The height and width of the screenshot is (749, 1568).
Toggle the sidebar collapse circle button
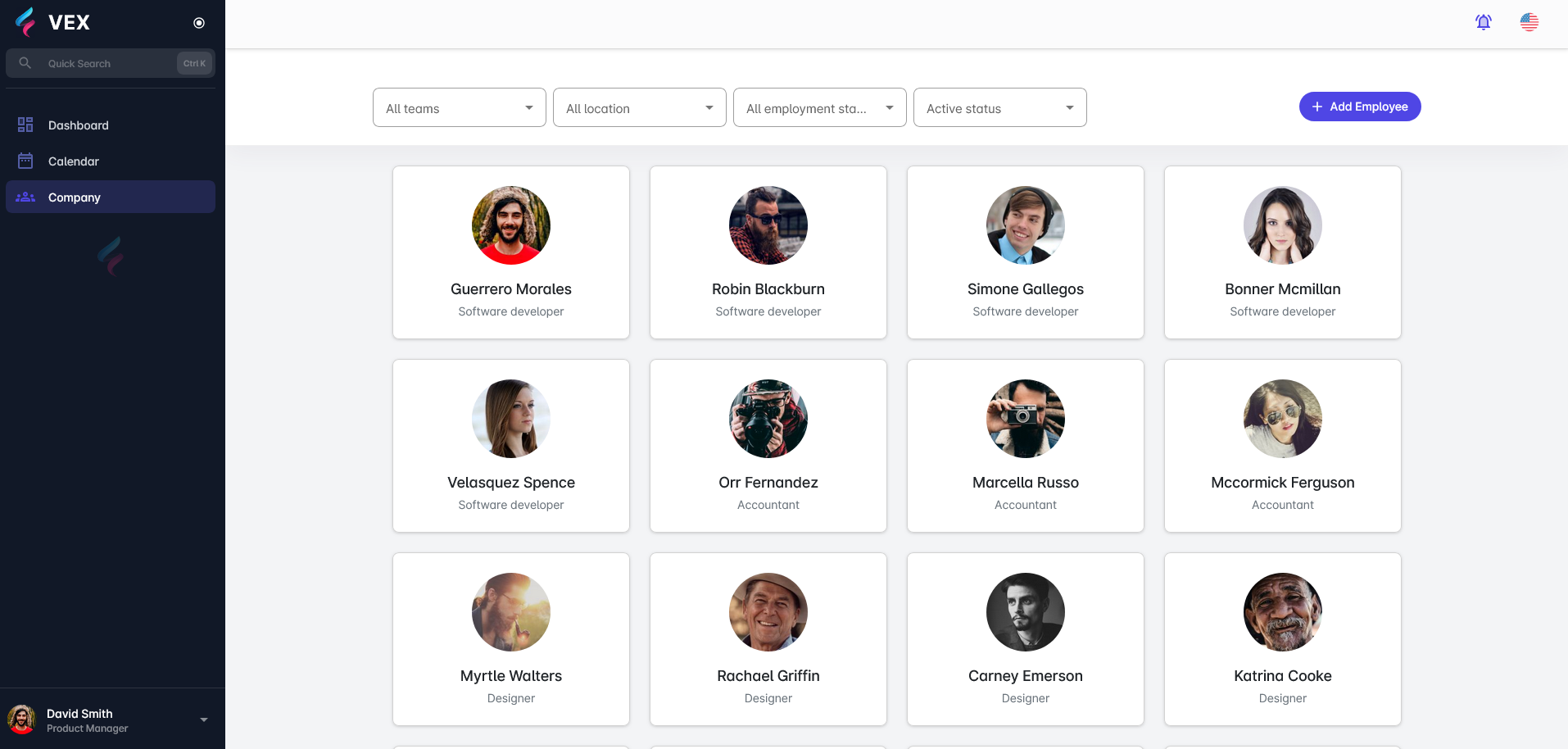tap(198, 22)
